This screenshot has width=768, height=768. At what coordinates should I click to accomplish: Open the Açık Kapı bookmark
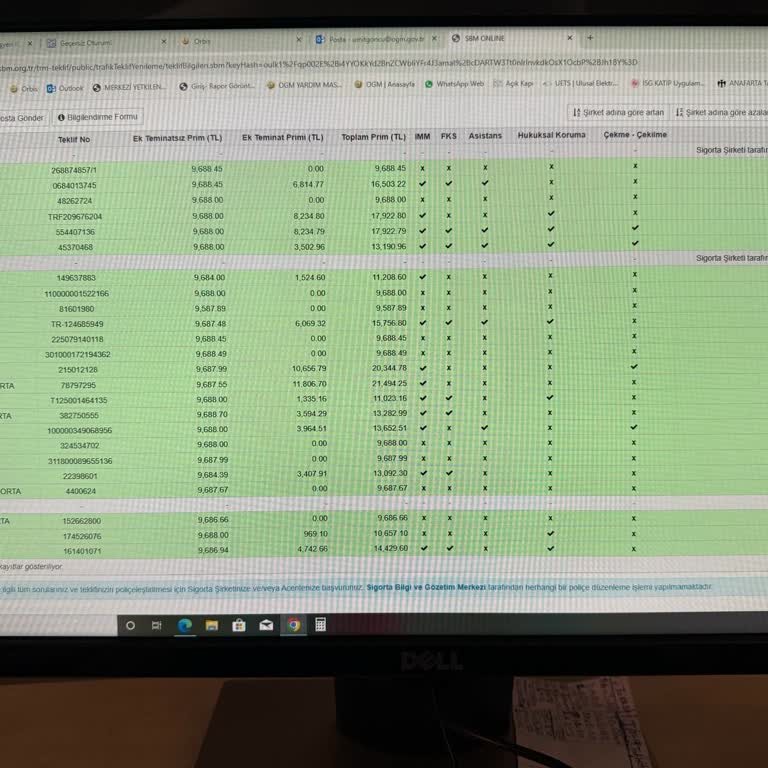[x=513, y=83]
